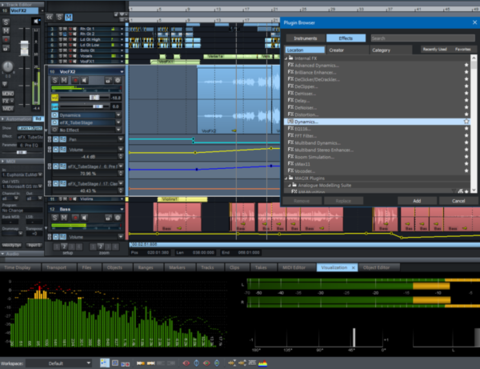The height and width of the screenshot is (369, 480).
Task: Lock the Bass track
Action: click(108, 218)
